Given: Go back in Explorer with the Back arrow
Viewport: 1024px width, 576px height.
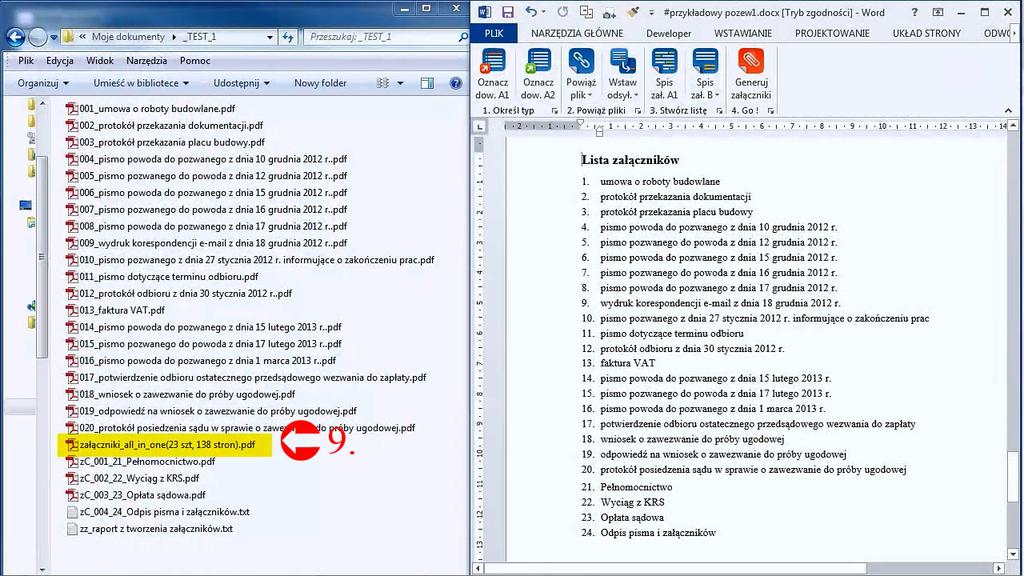Looking at the screenshot, I should pyautogui.click(x=16, y=37).
